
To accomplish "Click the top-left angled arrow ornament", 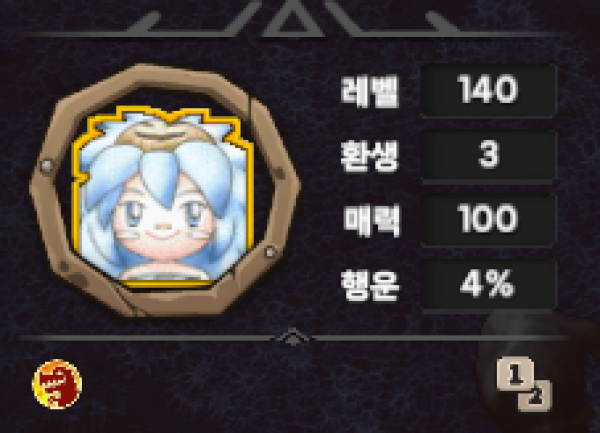I will pyautogui.click(x=143, y=22).
